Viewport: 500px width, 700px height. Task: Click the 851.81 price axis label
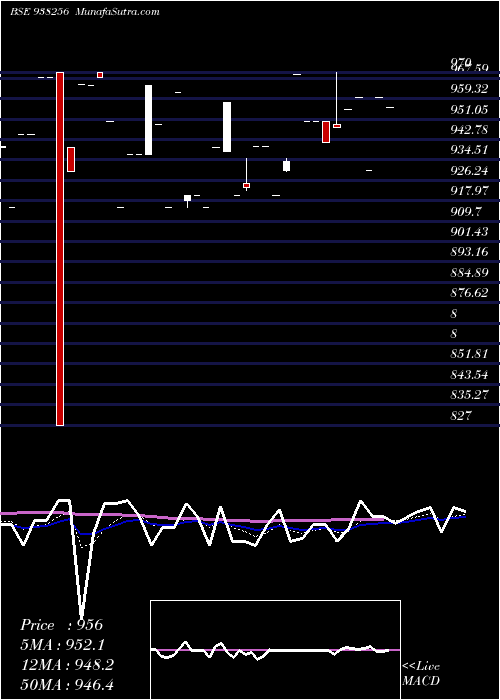click(x=469, y=354)
